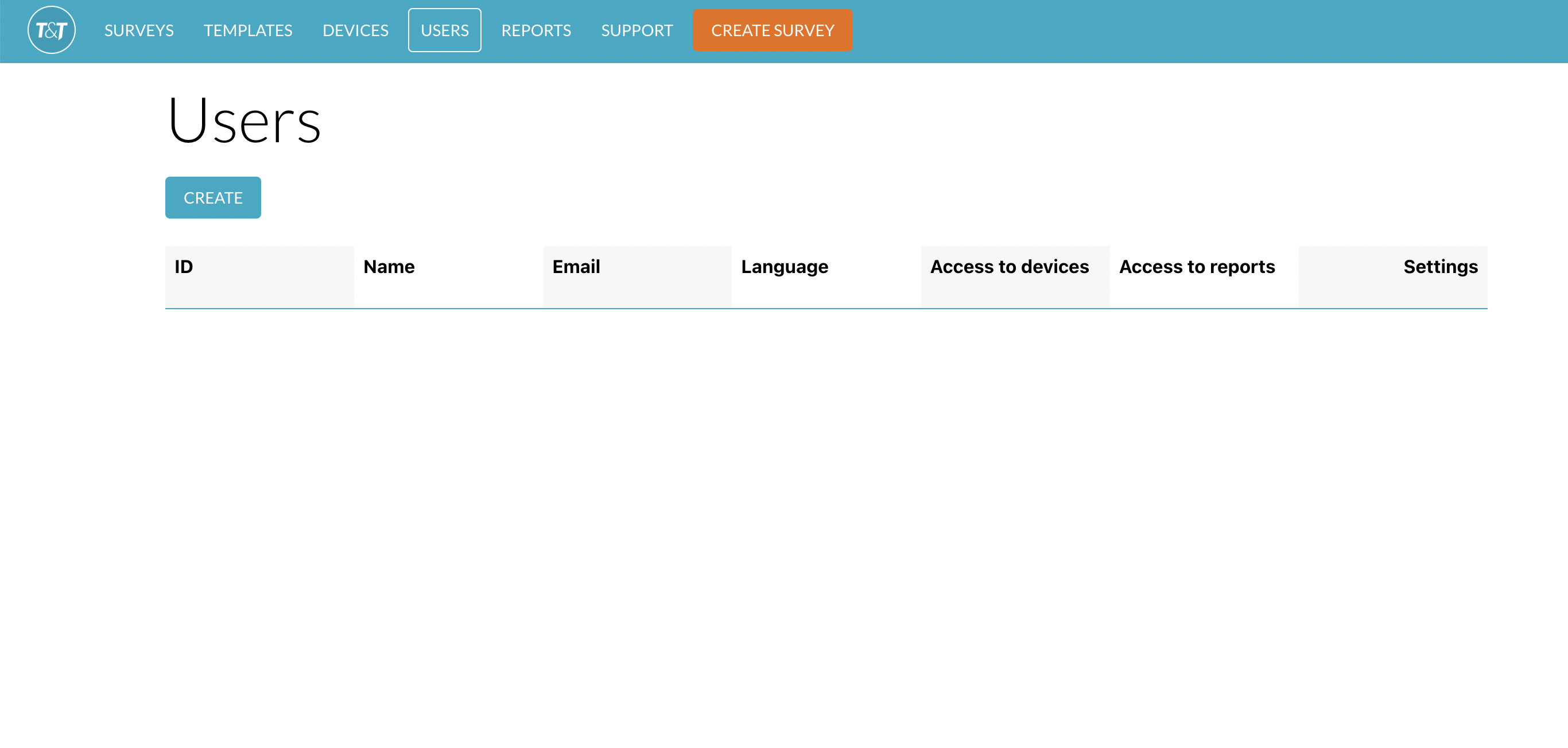Click the Settings column header
Screen dimensions: 1568x748
point(1439,266)
